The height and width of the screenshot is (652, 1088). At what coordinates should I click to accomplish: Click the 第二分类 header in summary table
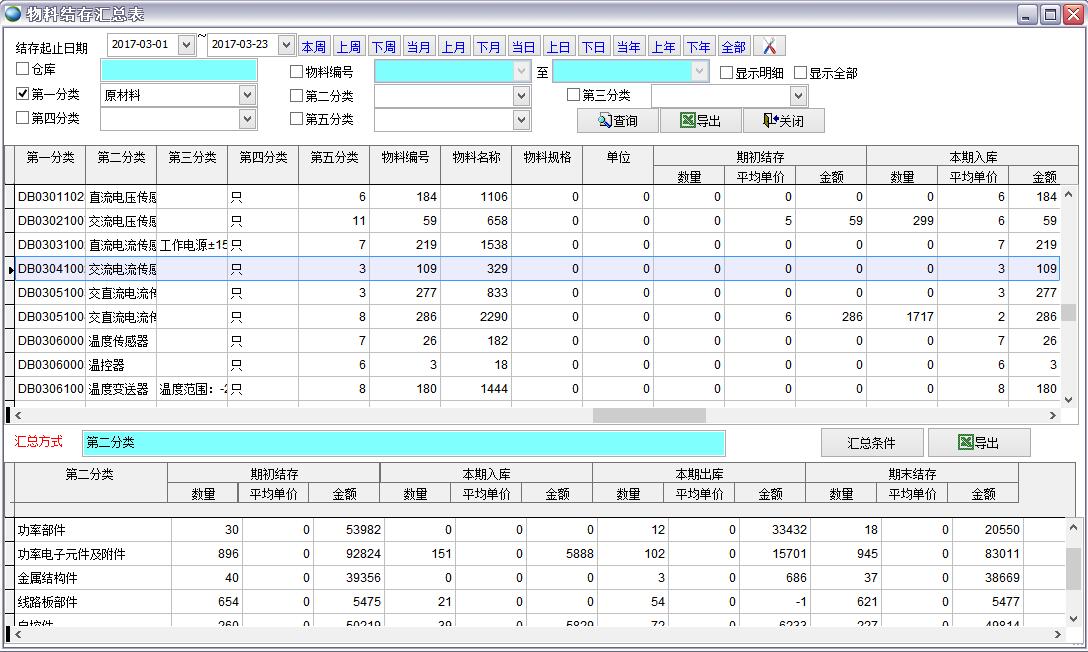(x=90, y=474)
